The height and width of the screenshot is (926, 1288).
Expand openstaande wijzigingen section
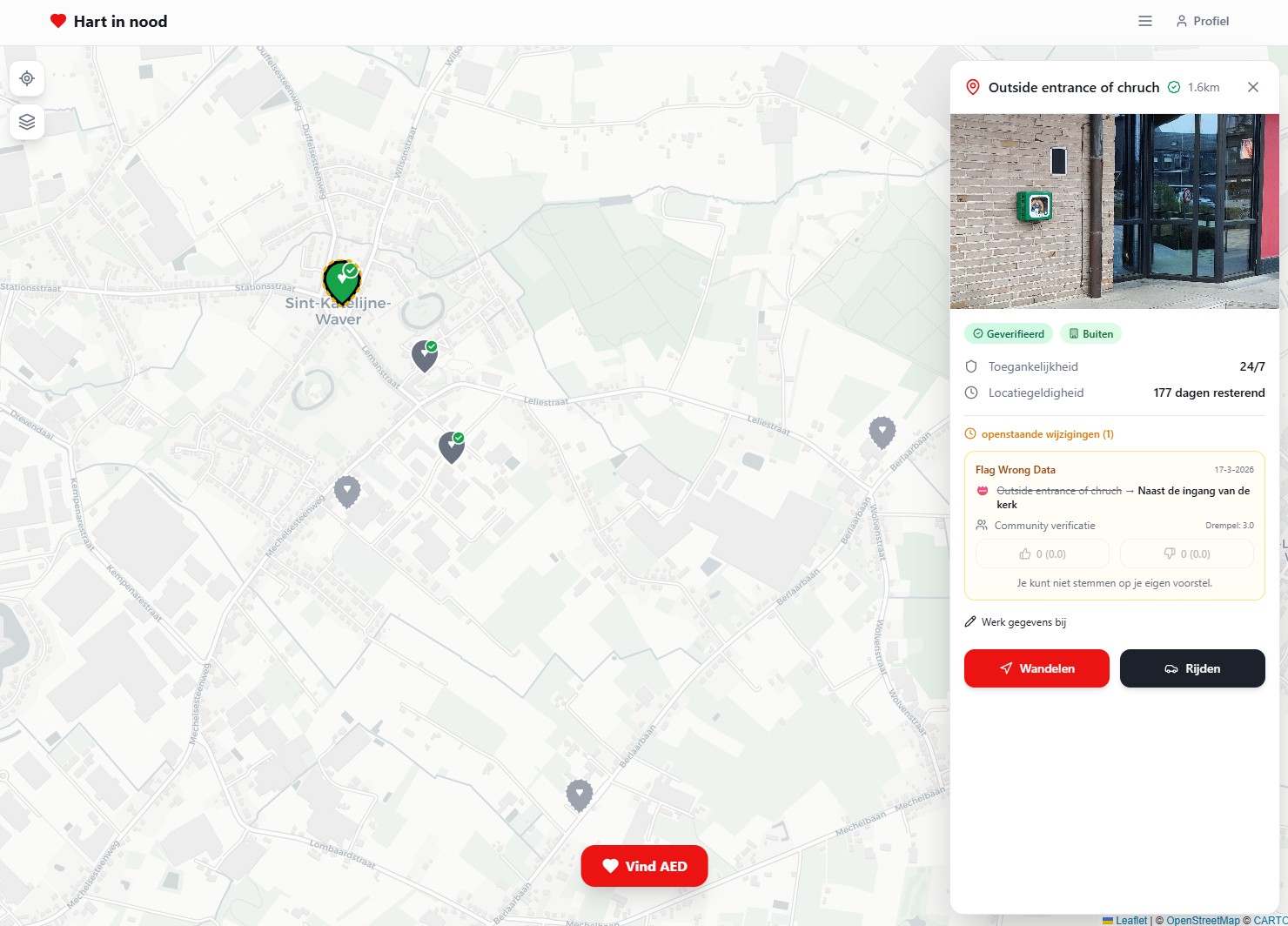coord(1040,434)
